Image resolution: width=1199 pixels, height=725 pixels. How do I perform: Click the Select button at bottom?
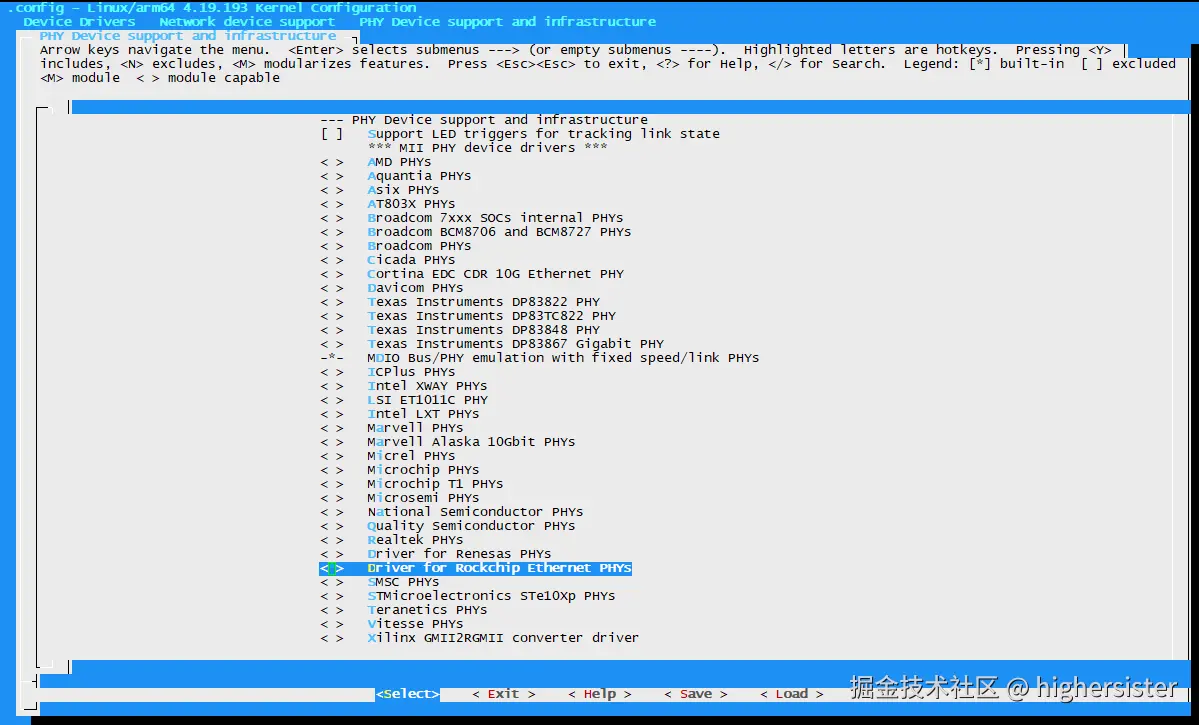point(408,694)
